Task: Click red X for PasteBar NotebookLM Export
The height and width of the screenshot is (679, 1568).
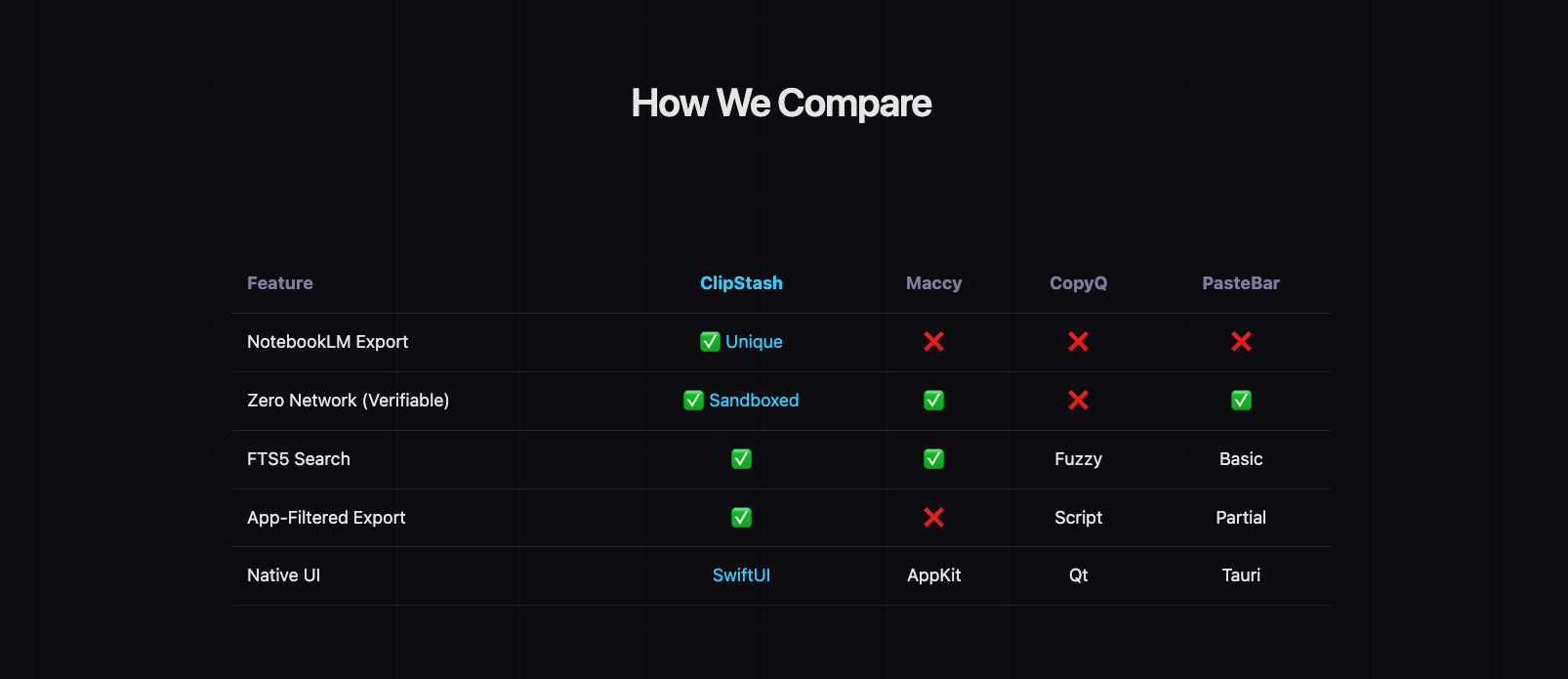Action: (1241, 342)
